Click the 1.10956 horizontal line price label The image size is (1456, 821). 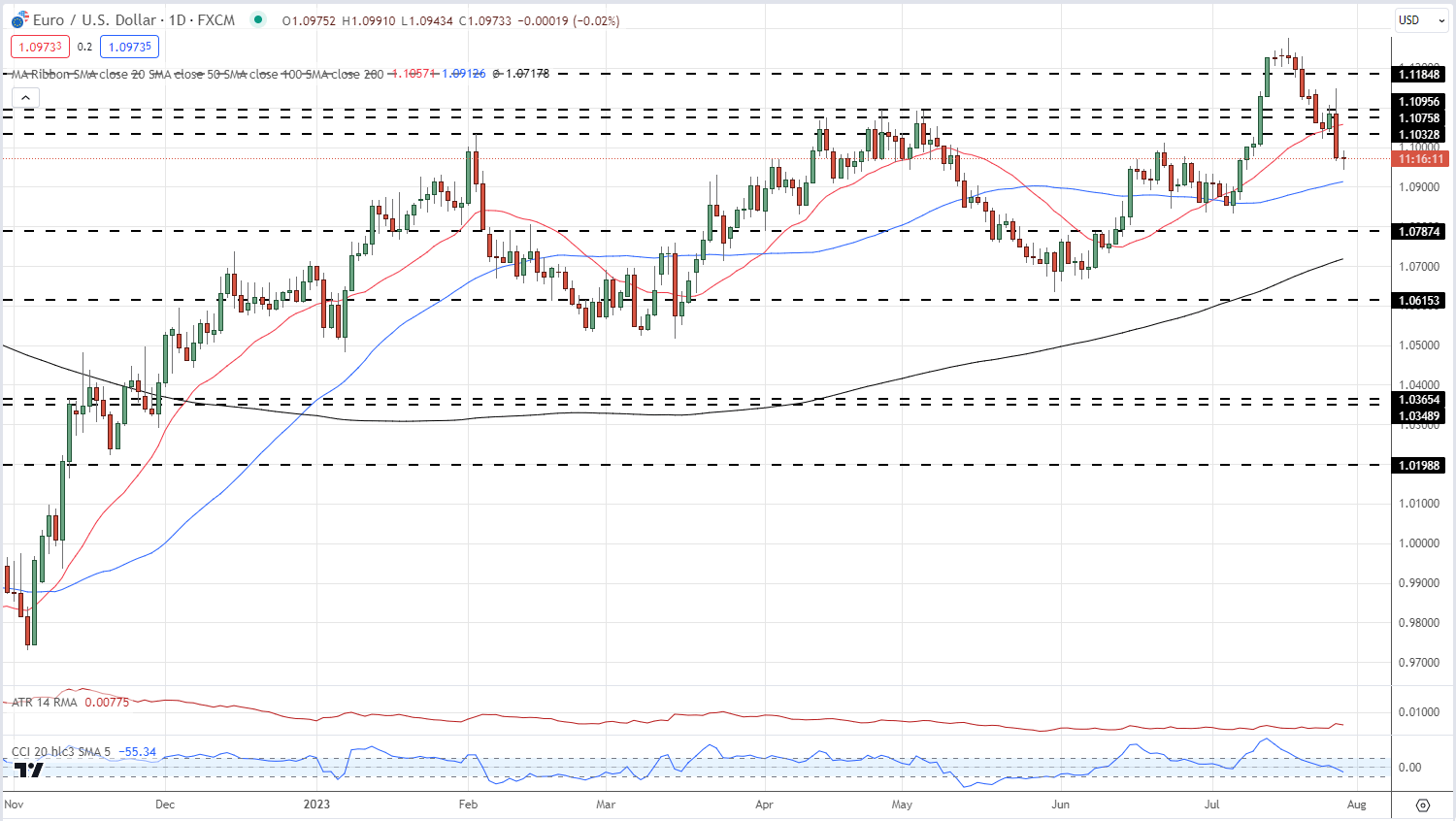[1419, 101]
